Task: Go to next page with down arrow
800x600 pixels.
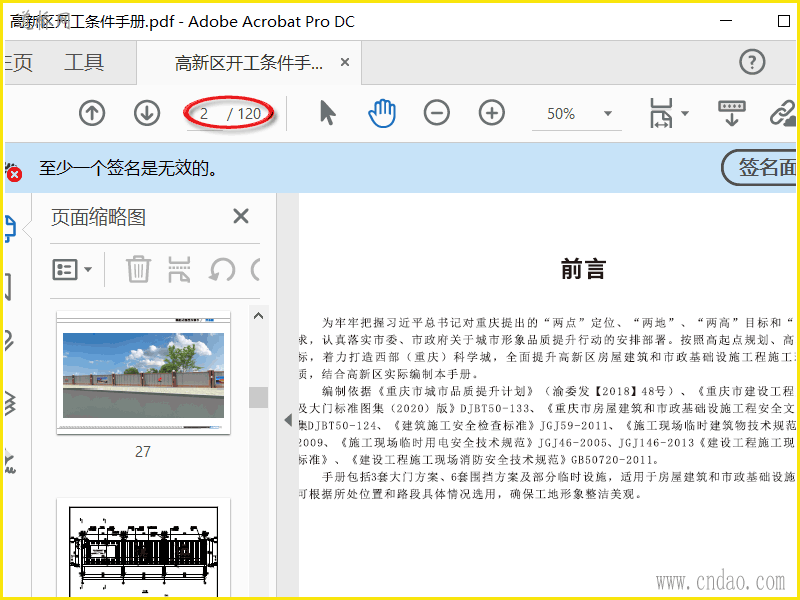Action: [x=147, y=113]
